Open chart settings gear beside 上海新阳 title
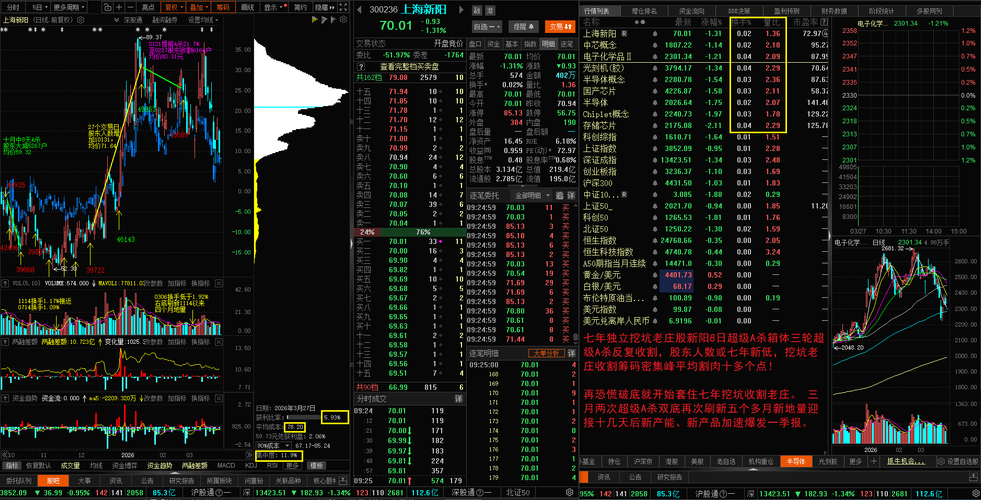This screenshot has width=981, height=500. (x=81, y=20)
